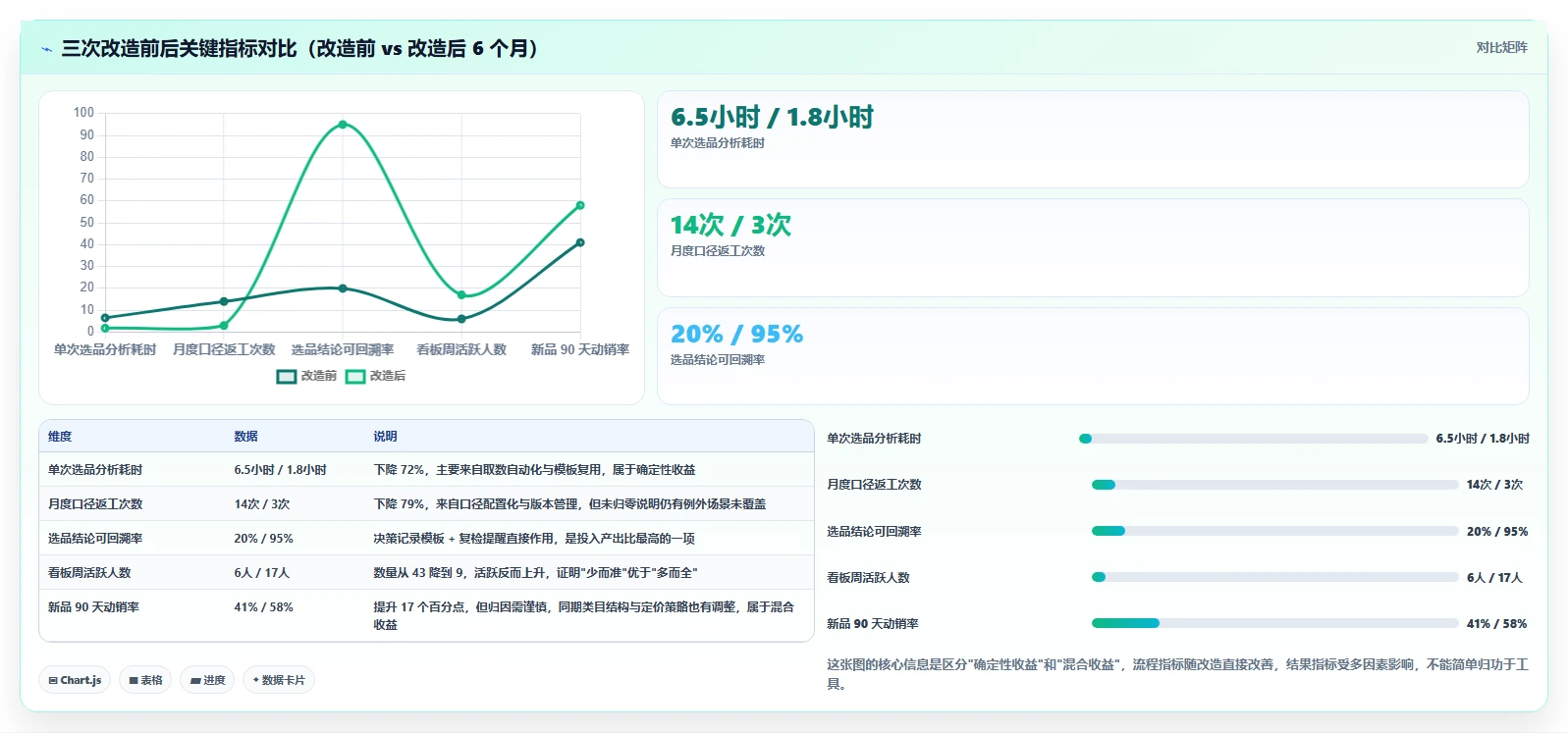Image resolution: width=1568 pixels, height=733 pixels.
Task: Click the y-axis label 100
Action: coord(83,113)
